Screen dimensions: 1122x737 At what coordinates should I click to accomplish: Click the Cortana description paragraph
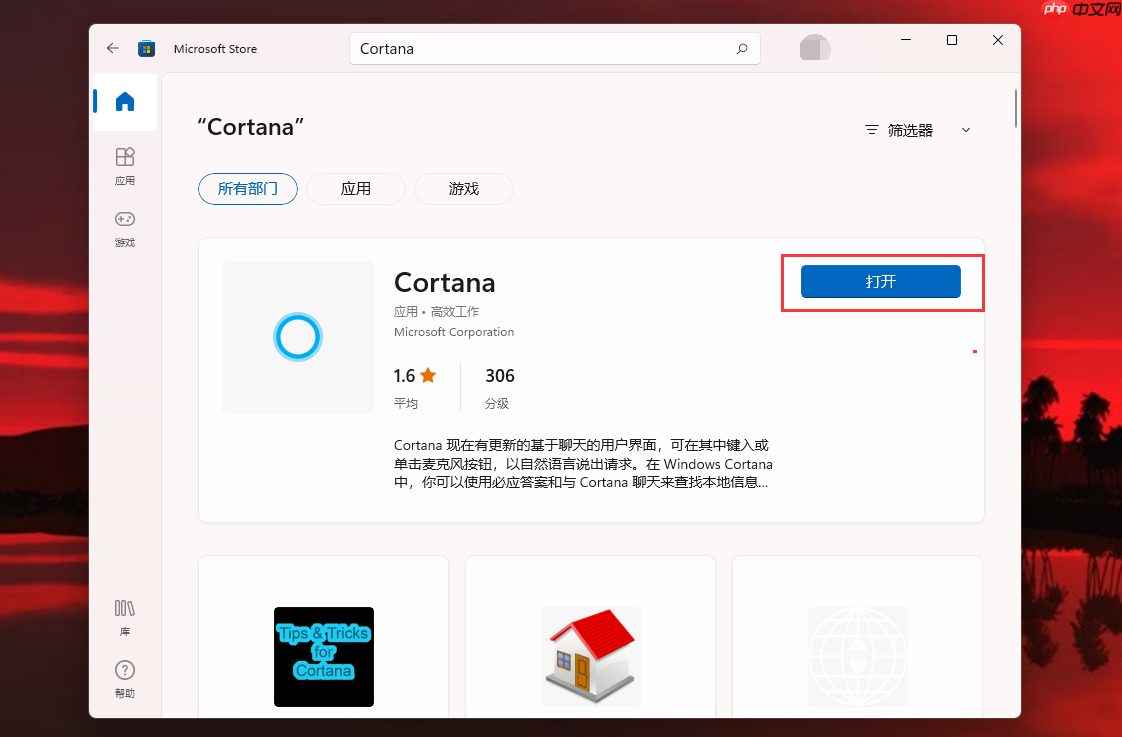coord(583,464)
